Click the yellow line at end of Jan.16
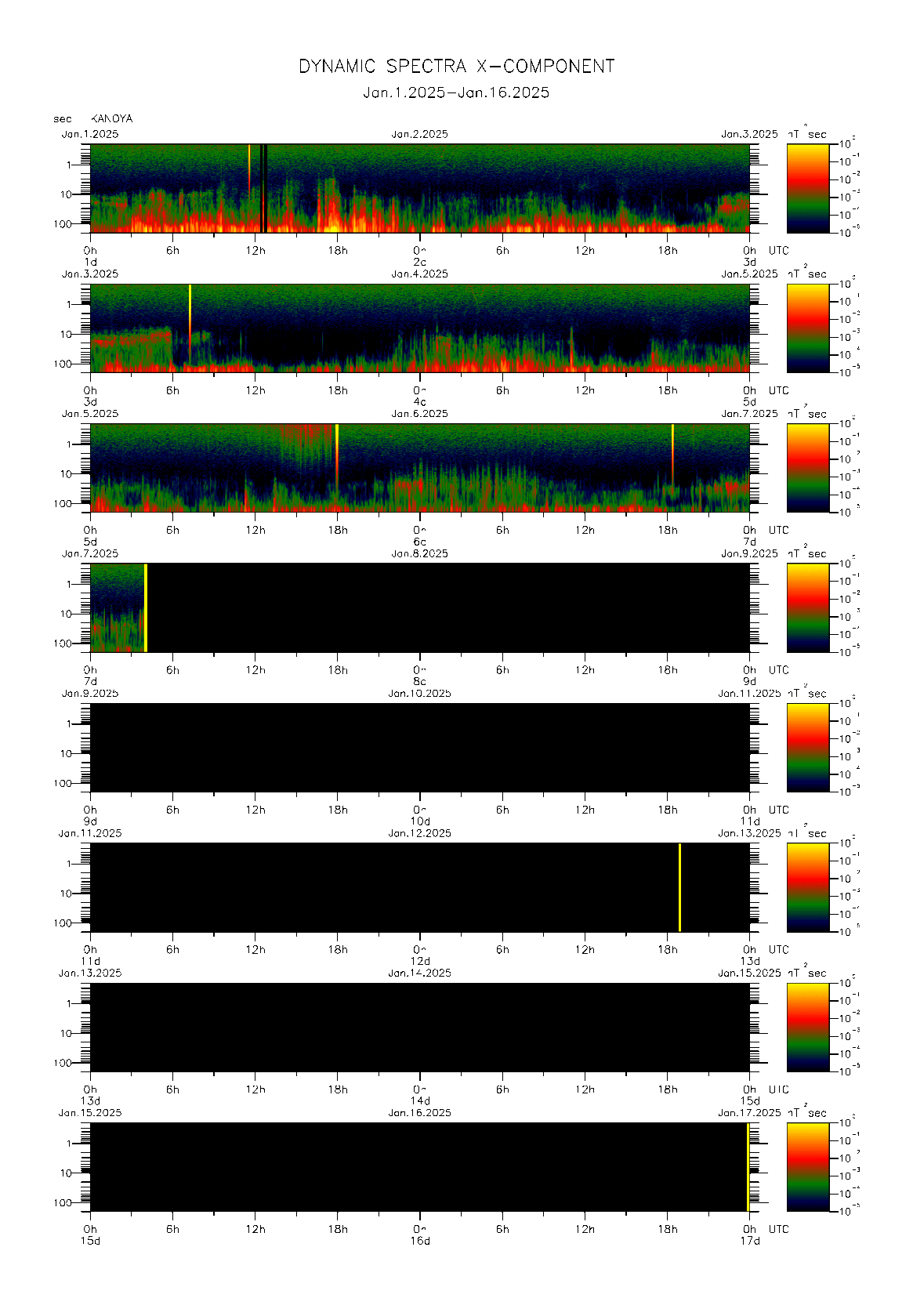913x1316 pixels. [748, 1167]
